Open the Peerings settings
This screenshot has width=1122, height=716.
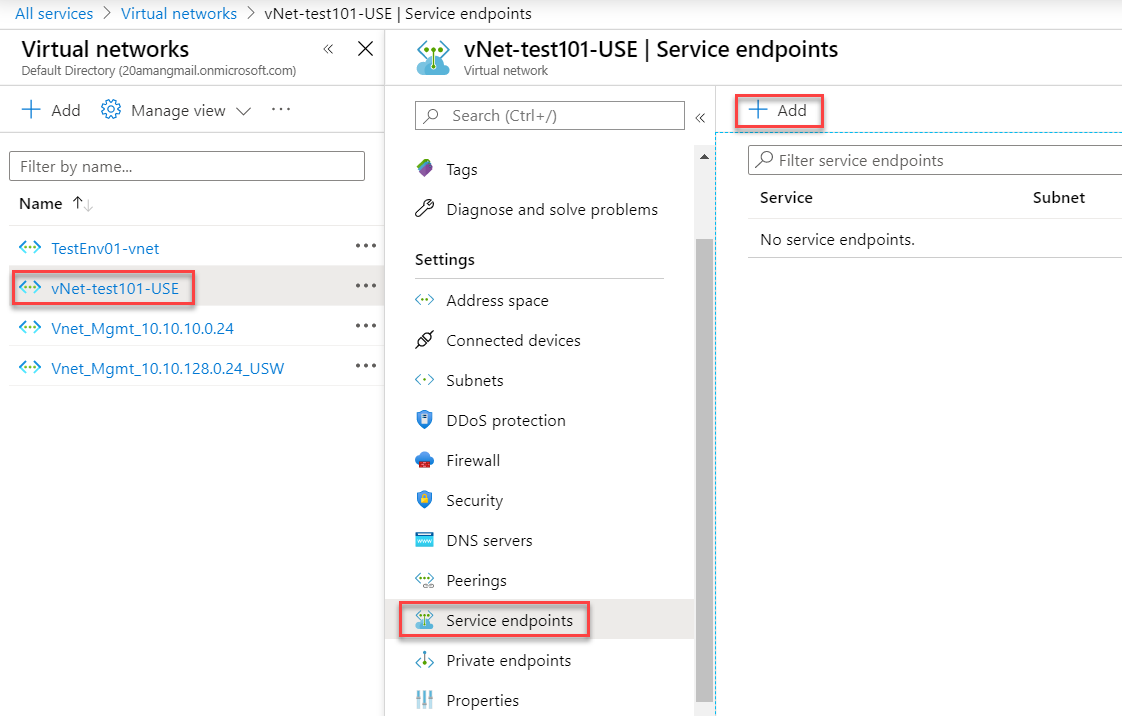point(476,581)
